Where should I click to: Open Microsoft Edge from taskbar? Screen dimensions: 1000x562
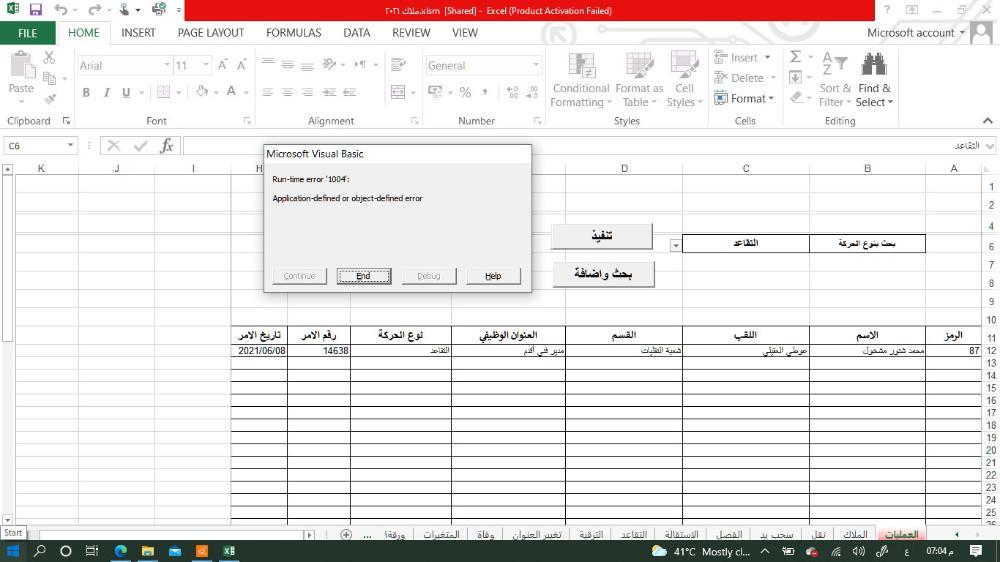121,551
